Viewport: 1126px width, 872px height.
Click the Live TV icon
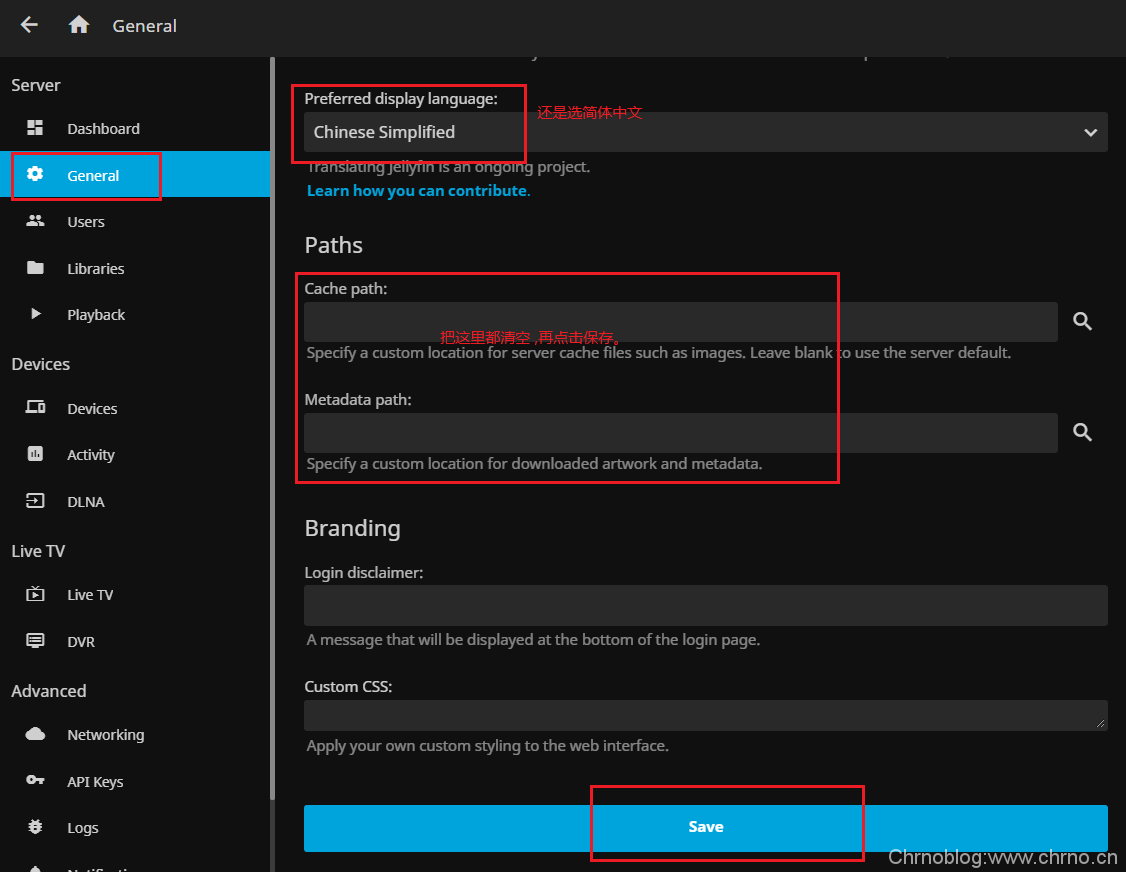36,594
